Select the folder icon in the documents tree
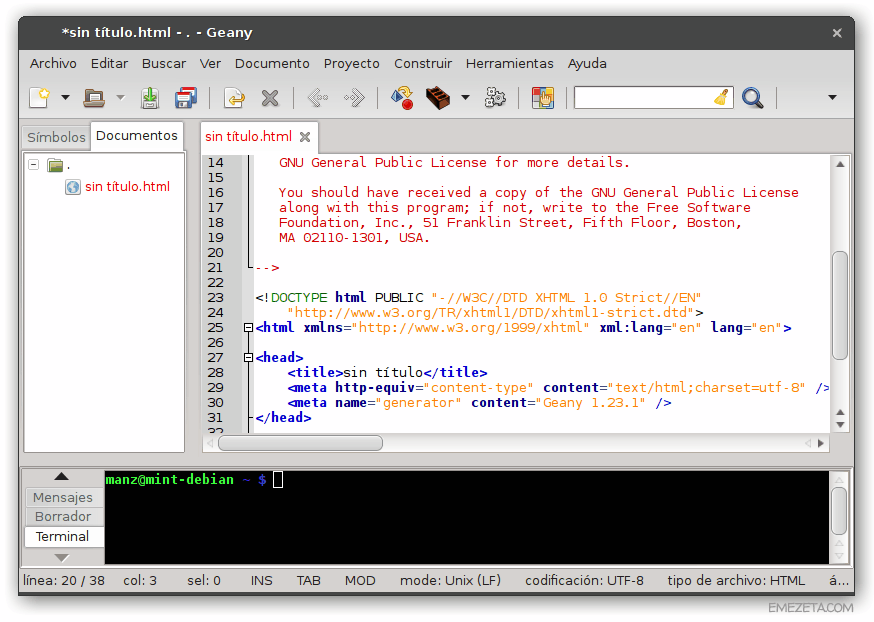 coord(55,165)
